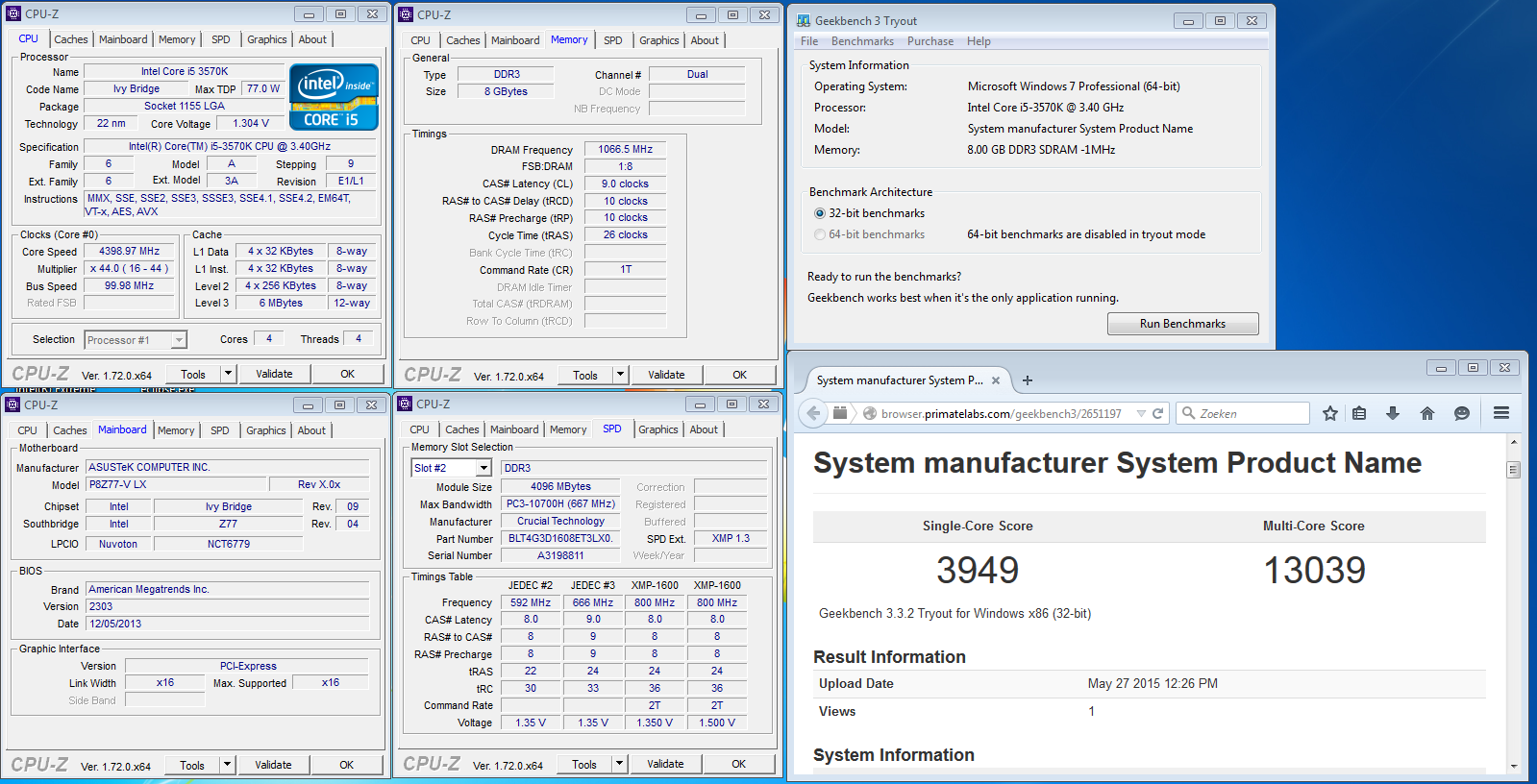Click the CAS# Latency 9.0 clocks value
This screenshot has width=1537, height=784.
tap(625, 184)
